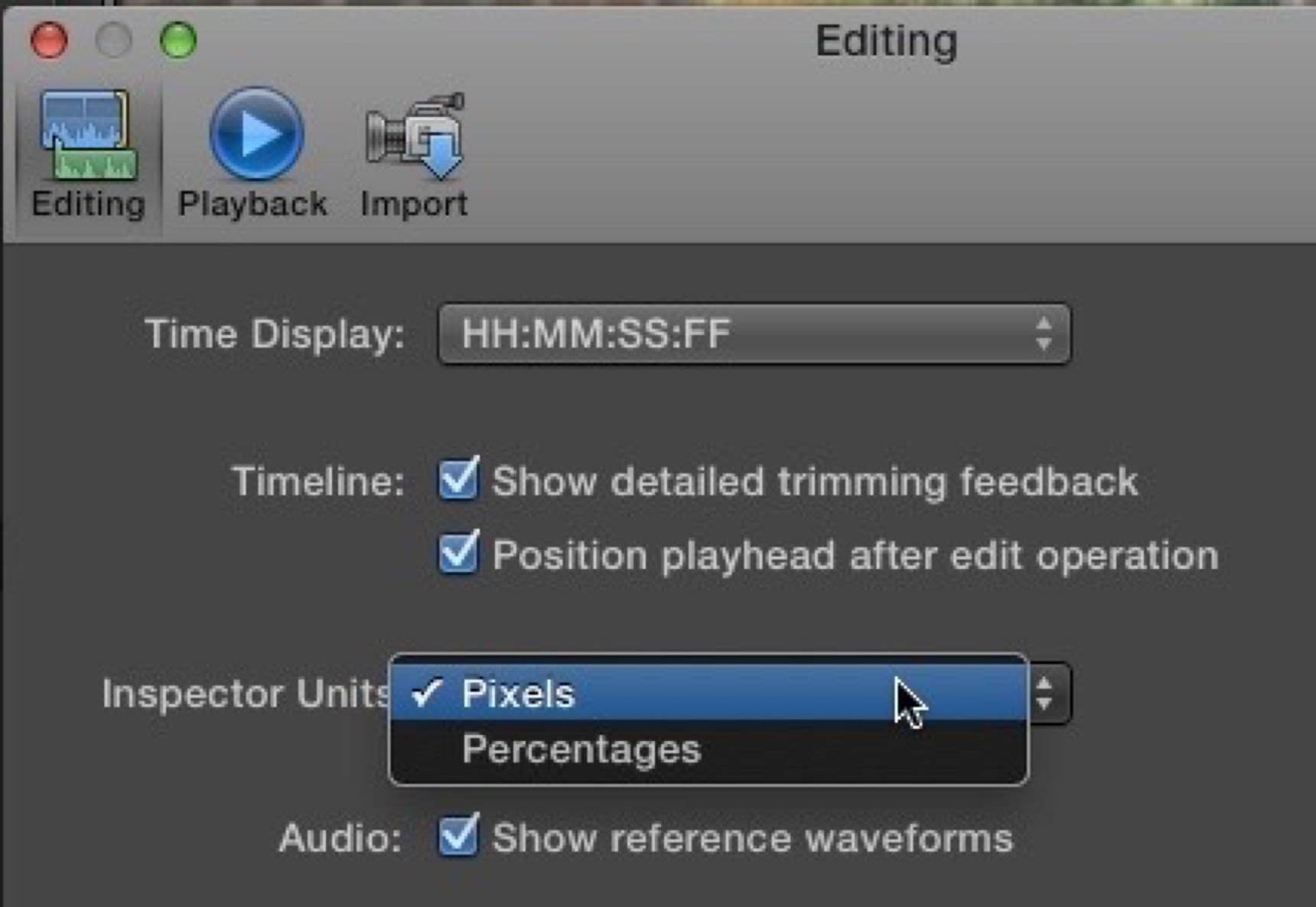
Task: Disable Show detailed trimming feedback checkbox
Action: tap(458, 480)
